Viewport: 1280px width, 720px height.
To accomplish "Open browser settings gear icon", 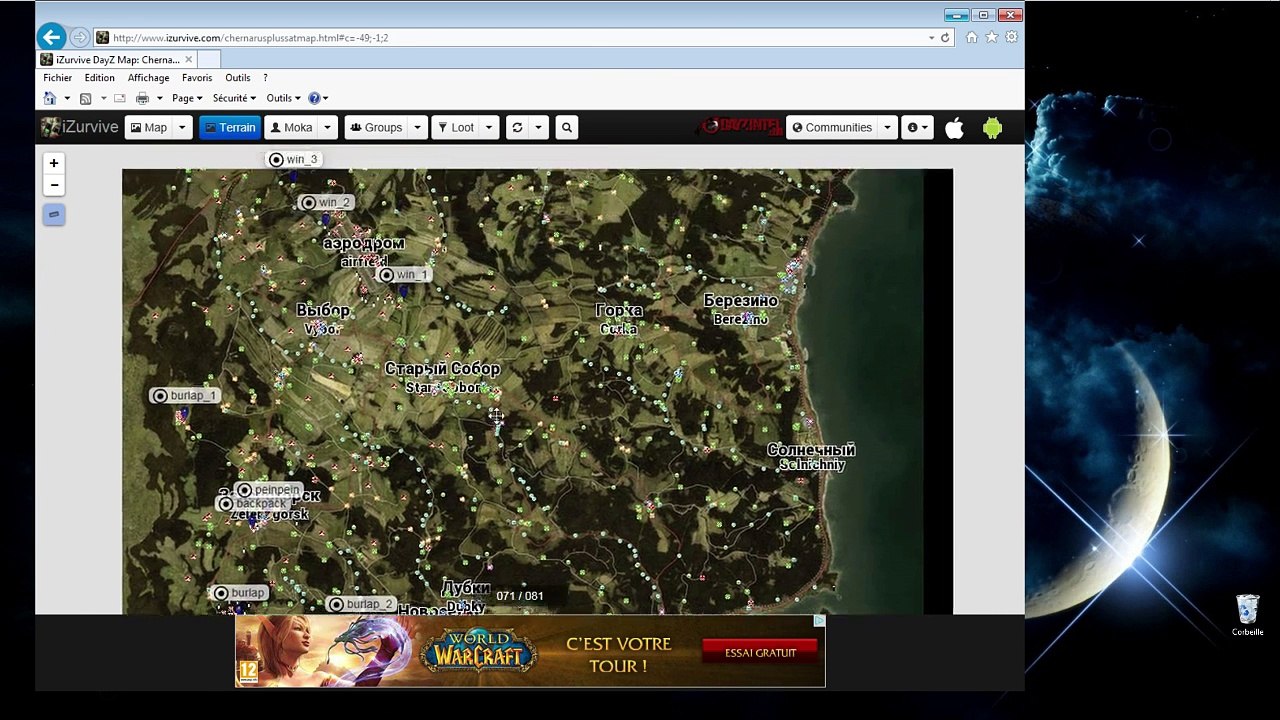I will click(1011, 37).
